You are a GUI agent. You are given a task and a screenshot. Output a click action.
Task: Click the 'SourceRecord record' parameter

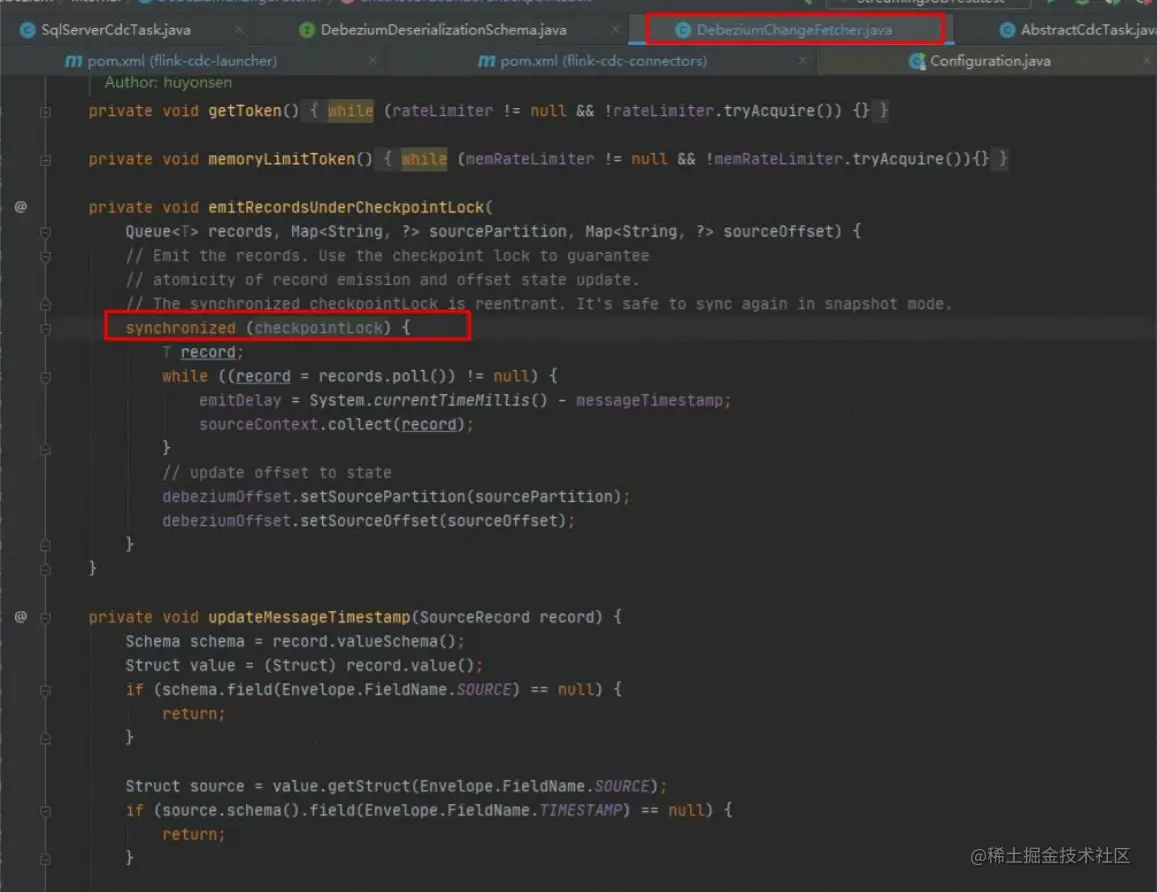point(511,617)
